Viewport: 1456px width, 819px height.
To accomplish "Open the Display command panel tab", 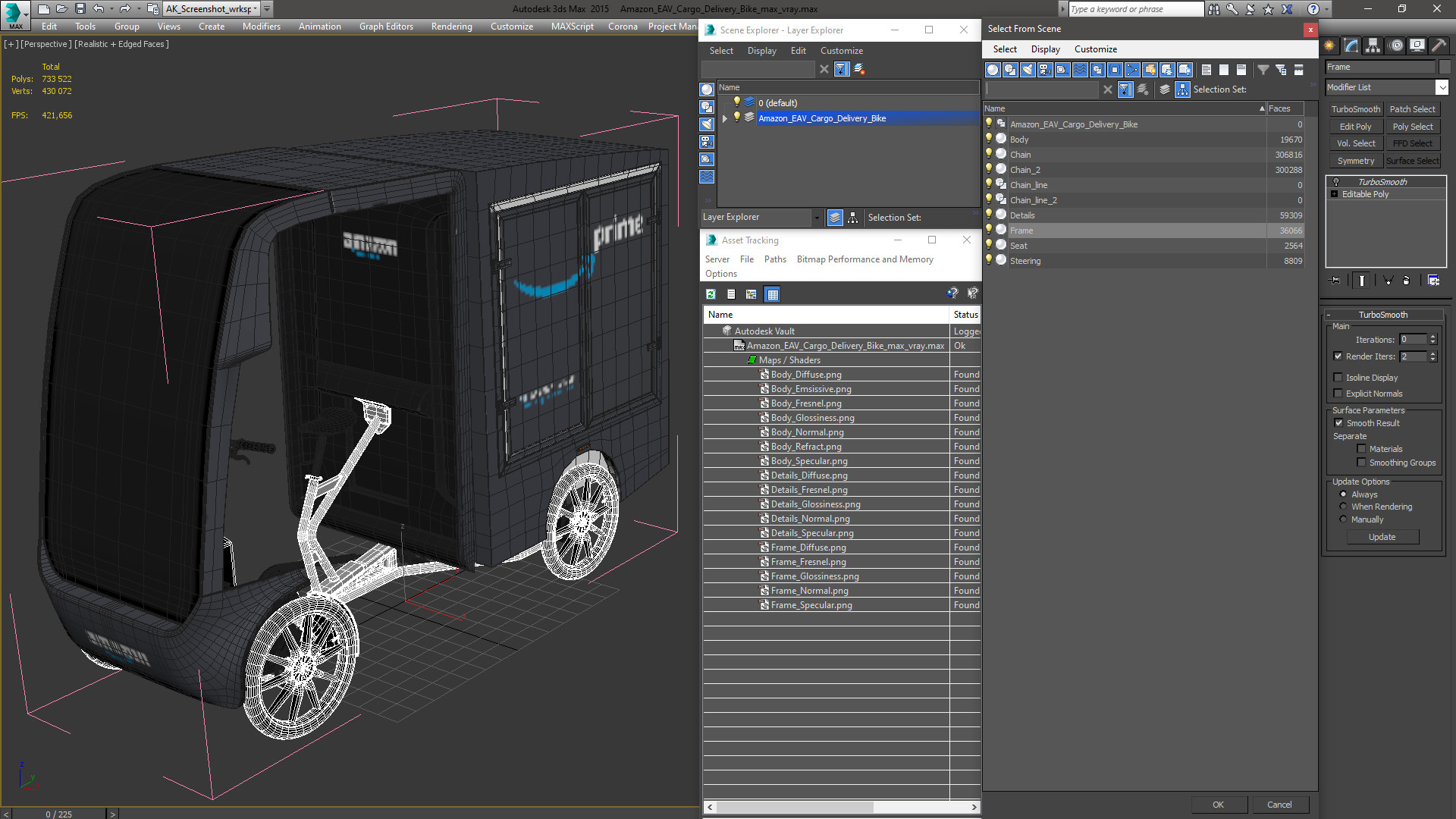I will point(1417,45).
